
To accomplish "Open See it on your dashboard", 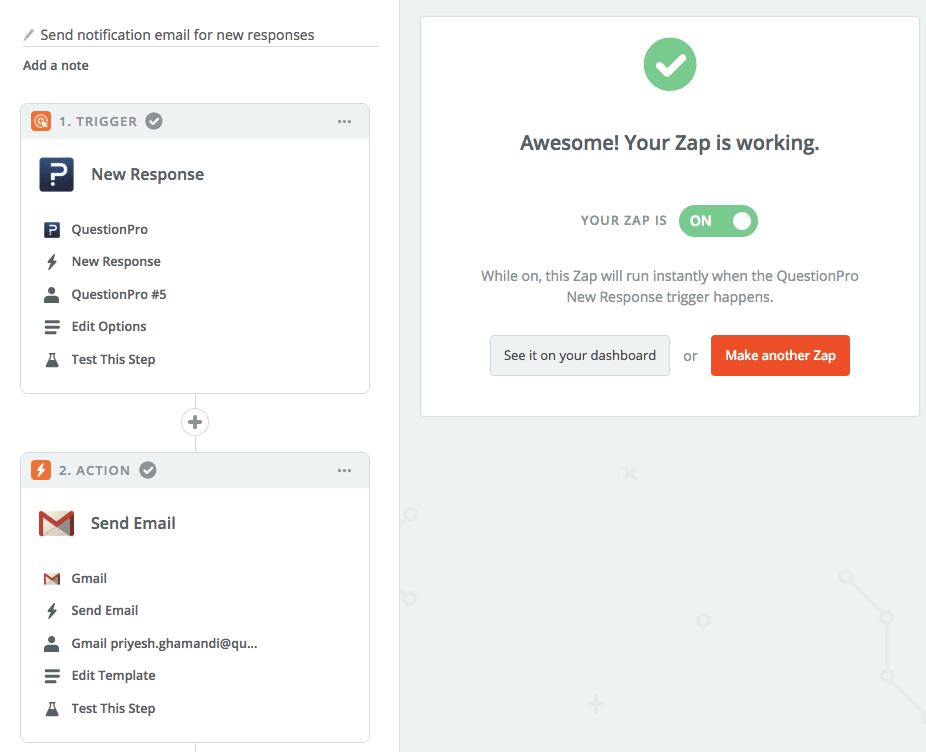I will [x=580, y=355].
